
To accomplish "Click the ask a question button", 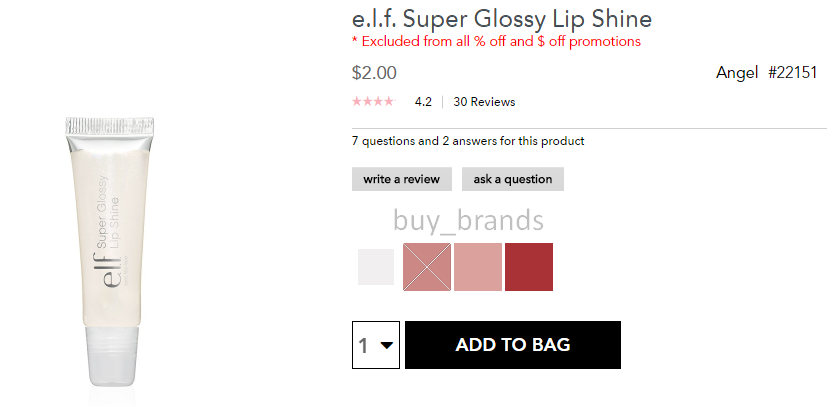I will (x=513, y=179).
